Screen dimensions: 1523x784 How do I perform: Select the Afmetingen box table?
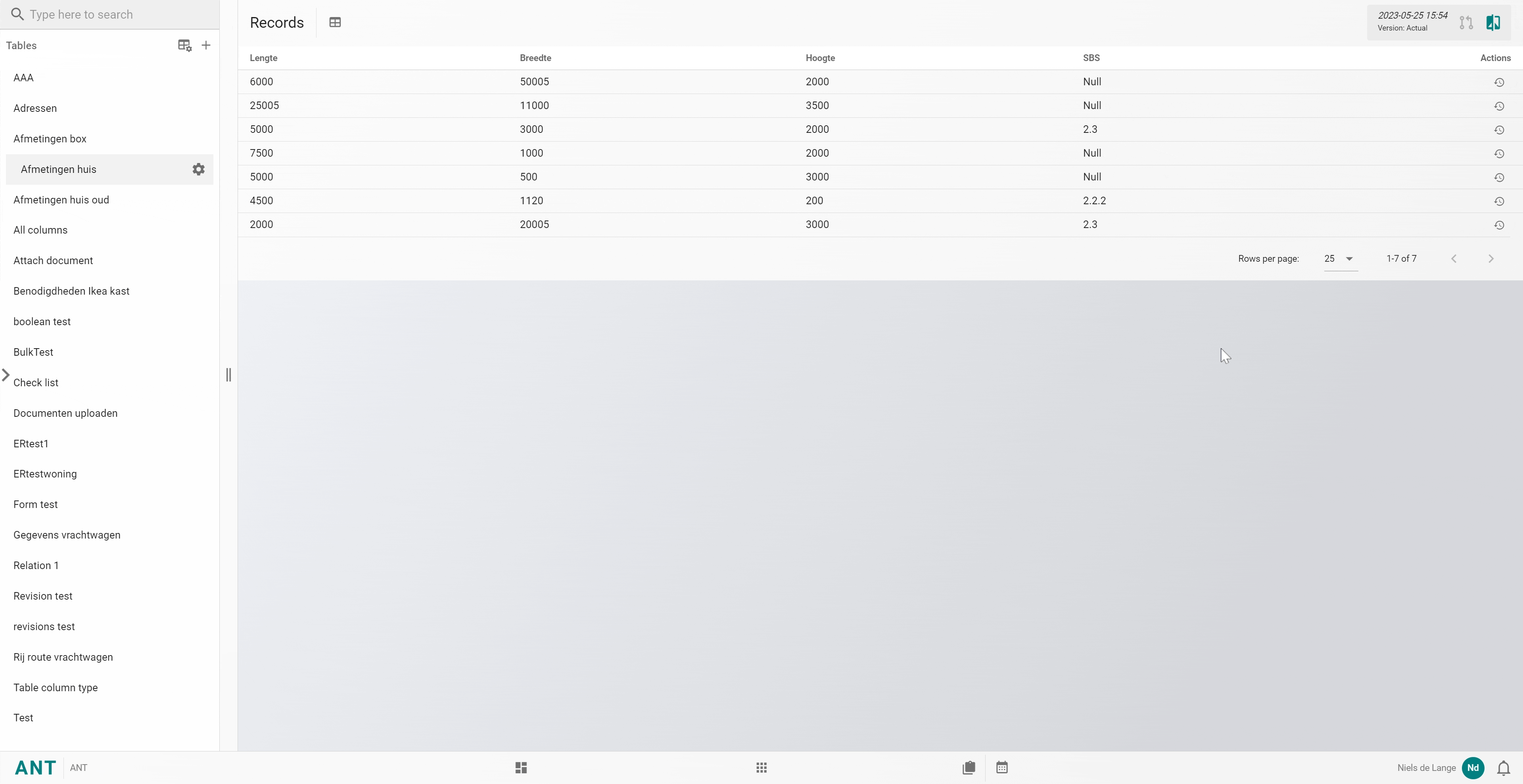109,139
